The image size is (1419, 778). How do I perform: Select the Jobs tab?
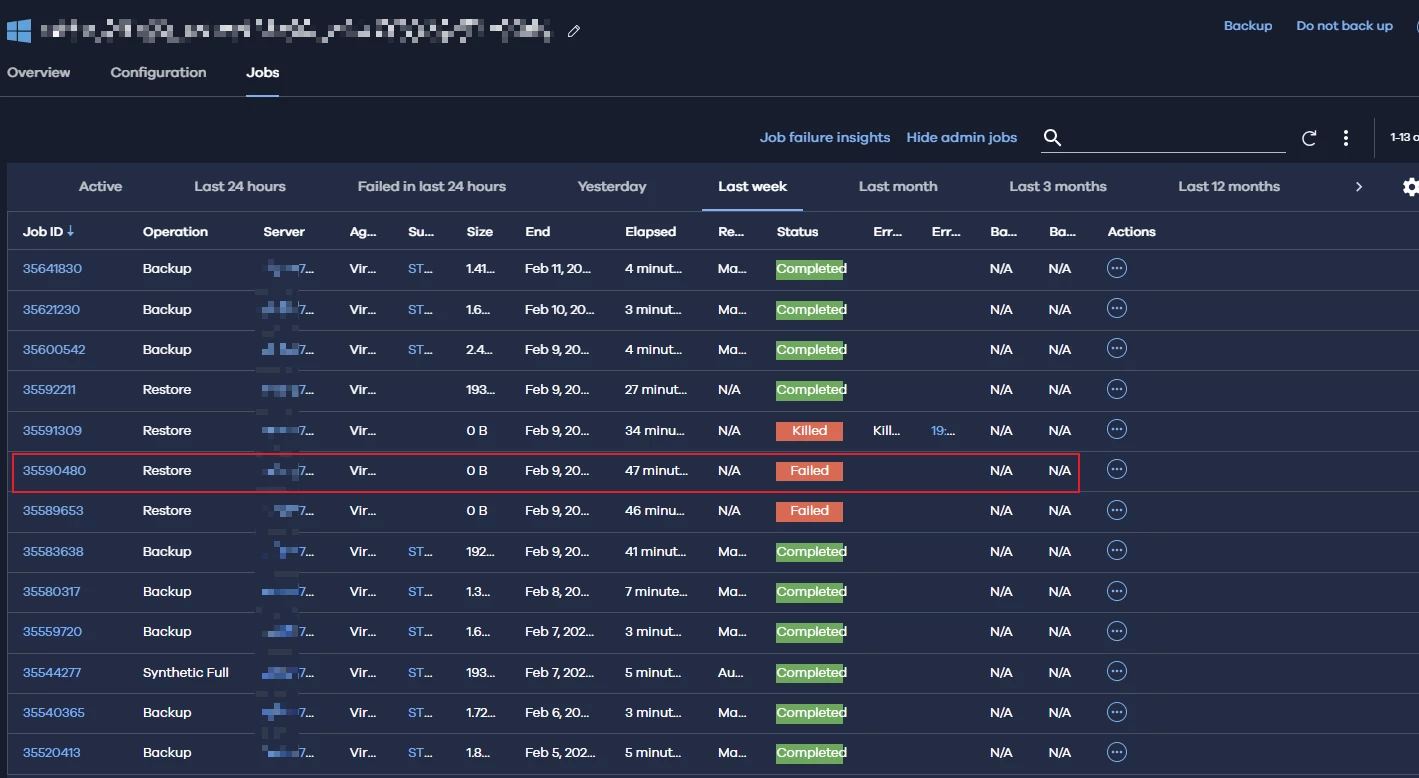(x=262, y=72)
